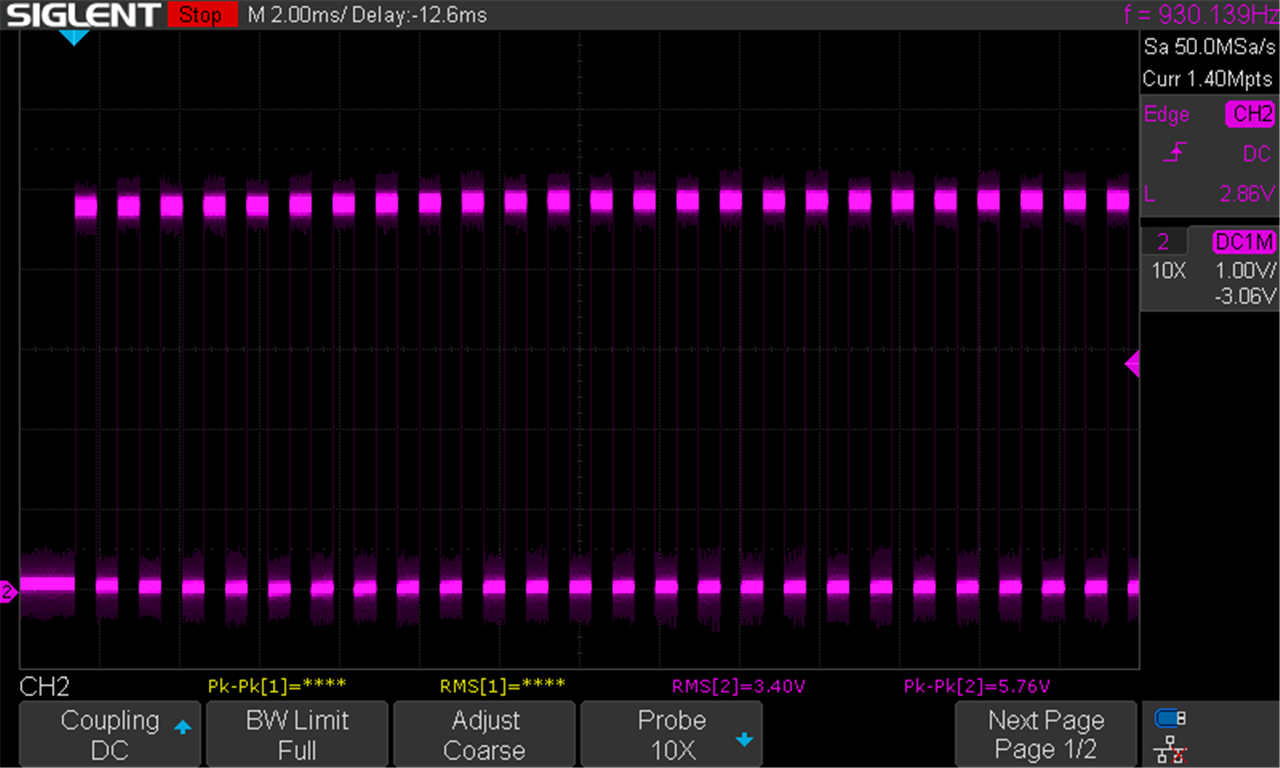
Task: Click the -3.06V vertical offset value
Action: click(1245, 296)
